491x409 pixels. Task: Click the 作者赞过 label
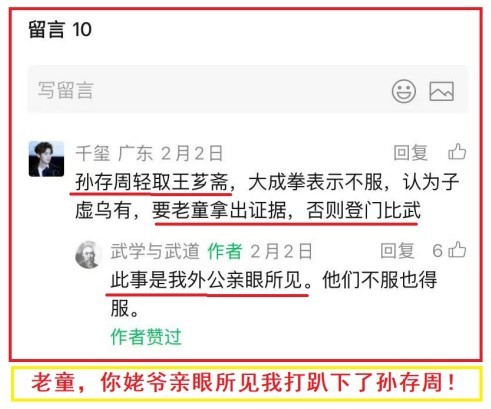[x=146, y=336]
